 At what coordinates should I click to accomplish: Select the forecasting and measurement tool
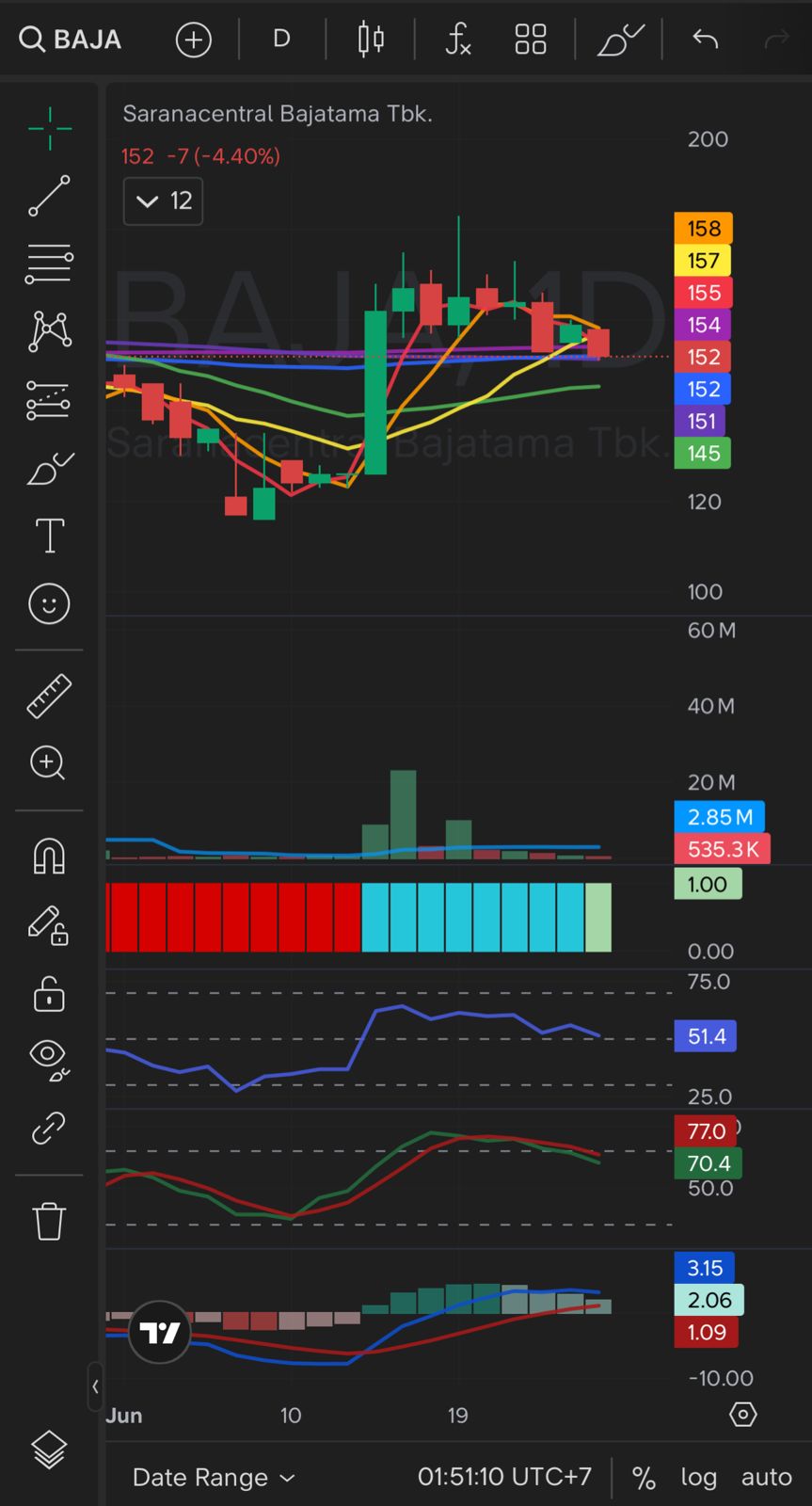[49, 400]
